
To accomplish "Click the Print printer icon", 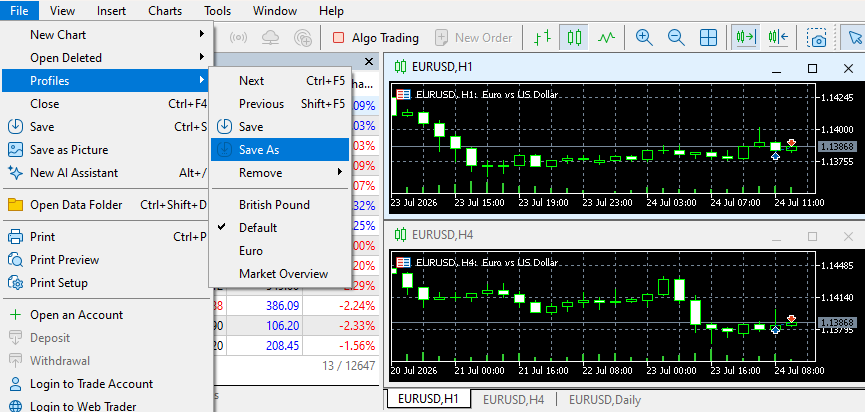I will pyautogui.click(x=15, y=237).
